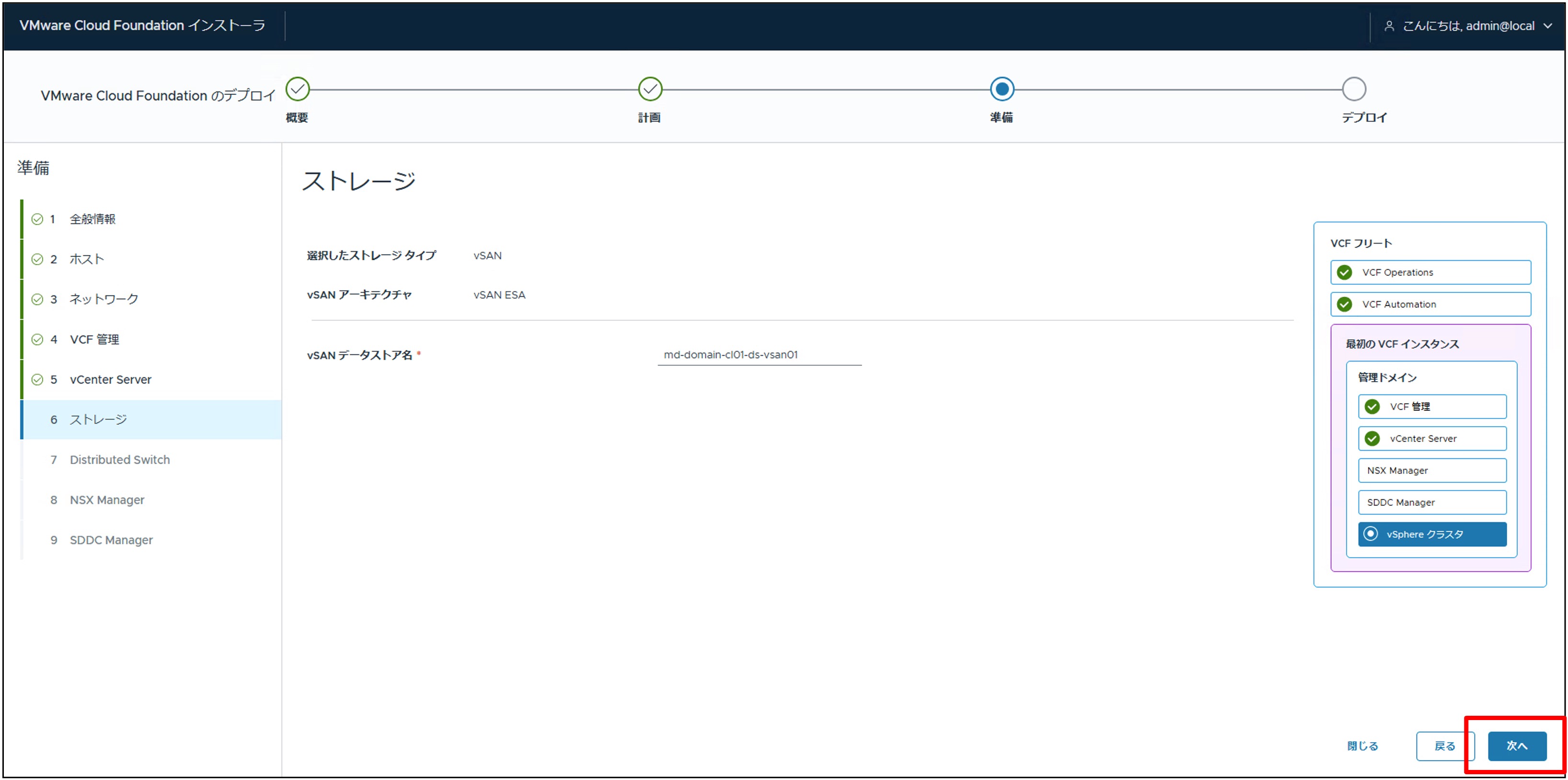Click the check icon in the vCenter Server box
The image size is (1568, 780).
(x=1372, y=439)
